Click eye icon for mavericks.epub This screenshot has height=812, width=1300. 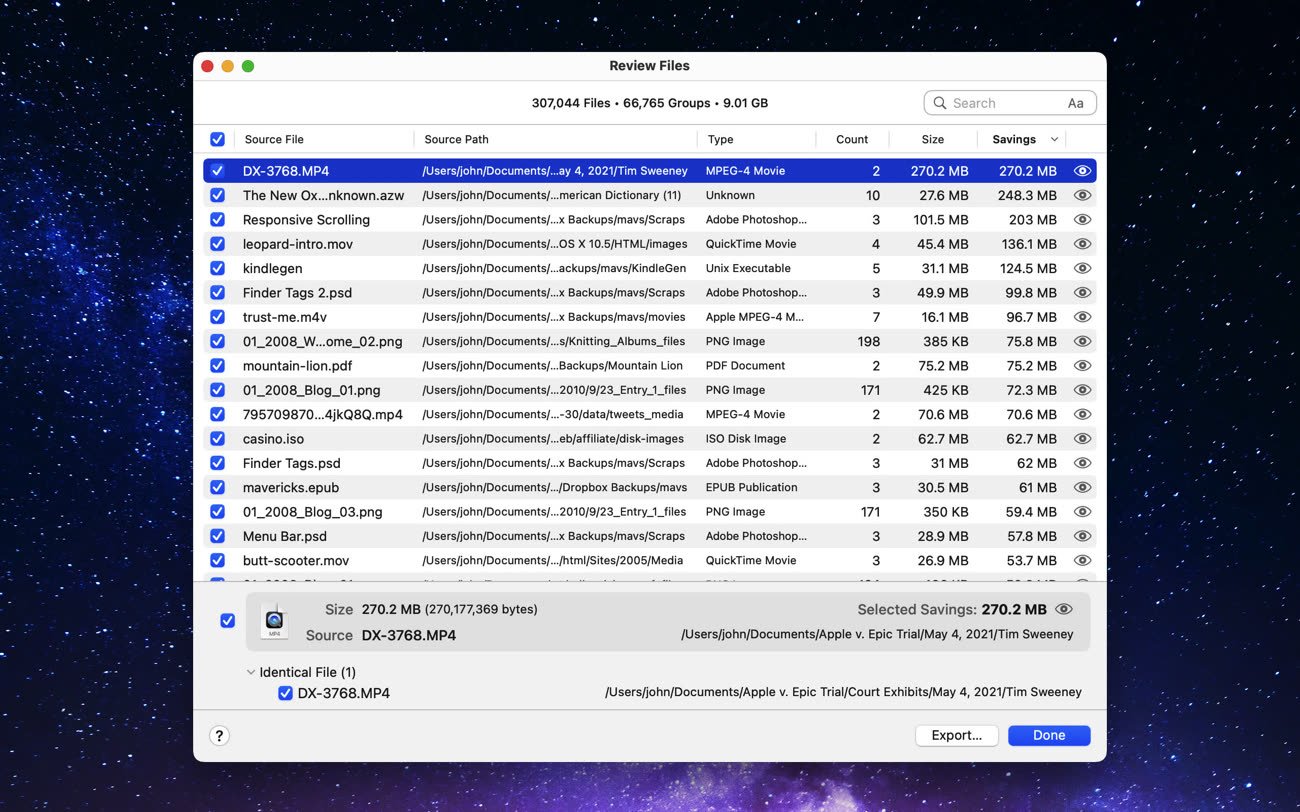click(1081, 487)
